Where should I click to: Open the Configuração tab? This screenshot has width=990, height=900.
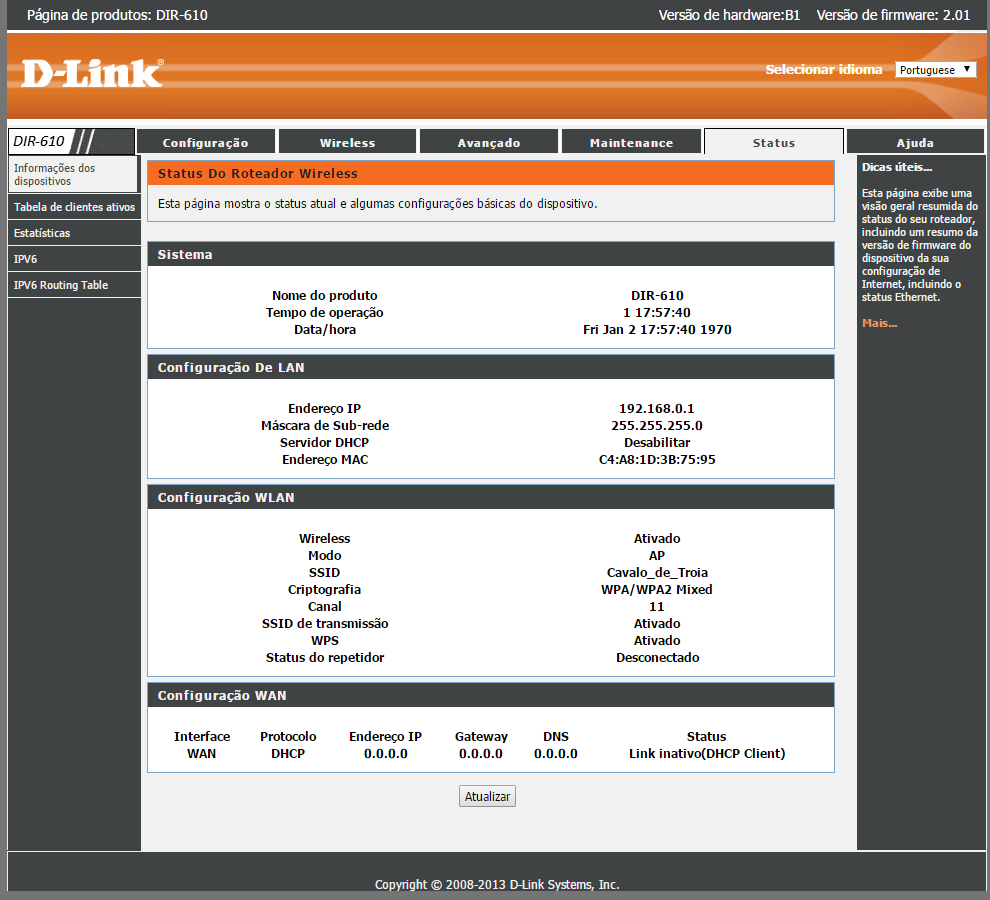(x=205, y=143)
